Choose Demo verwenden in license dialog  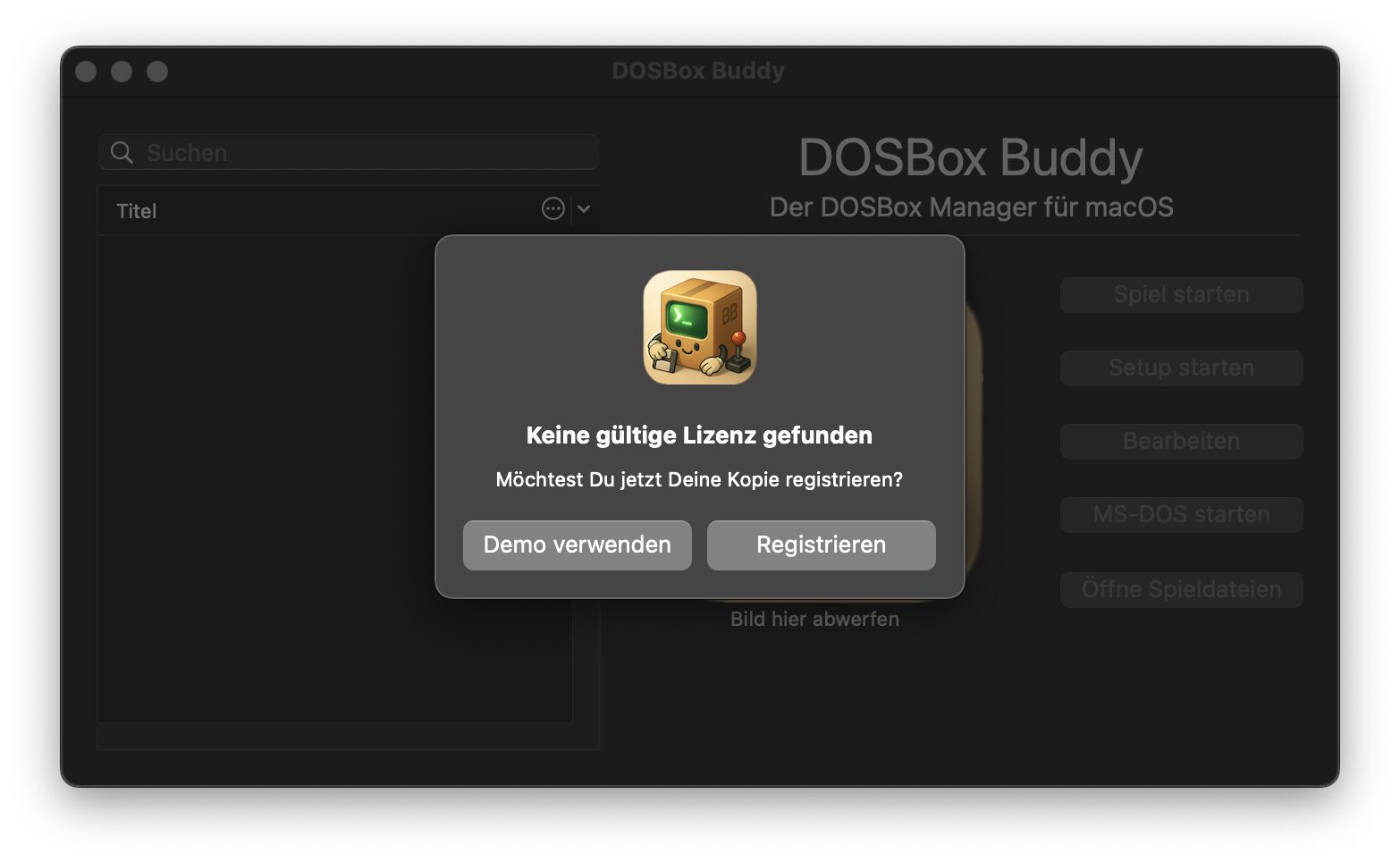tap(577, 545)
